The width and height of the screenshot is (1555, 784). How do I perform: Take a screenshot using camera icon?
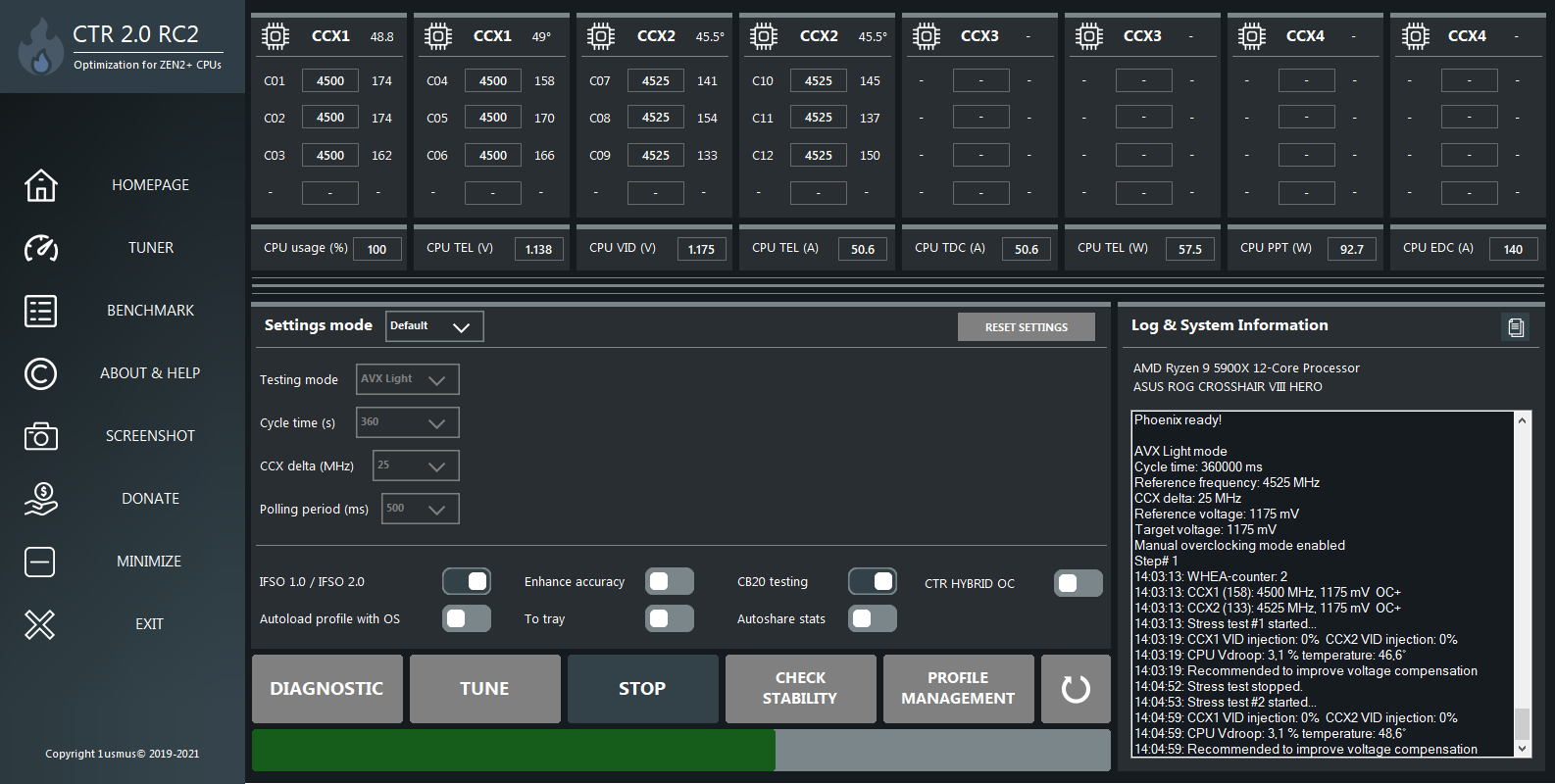[40, 436]
